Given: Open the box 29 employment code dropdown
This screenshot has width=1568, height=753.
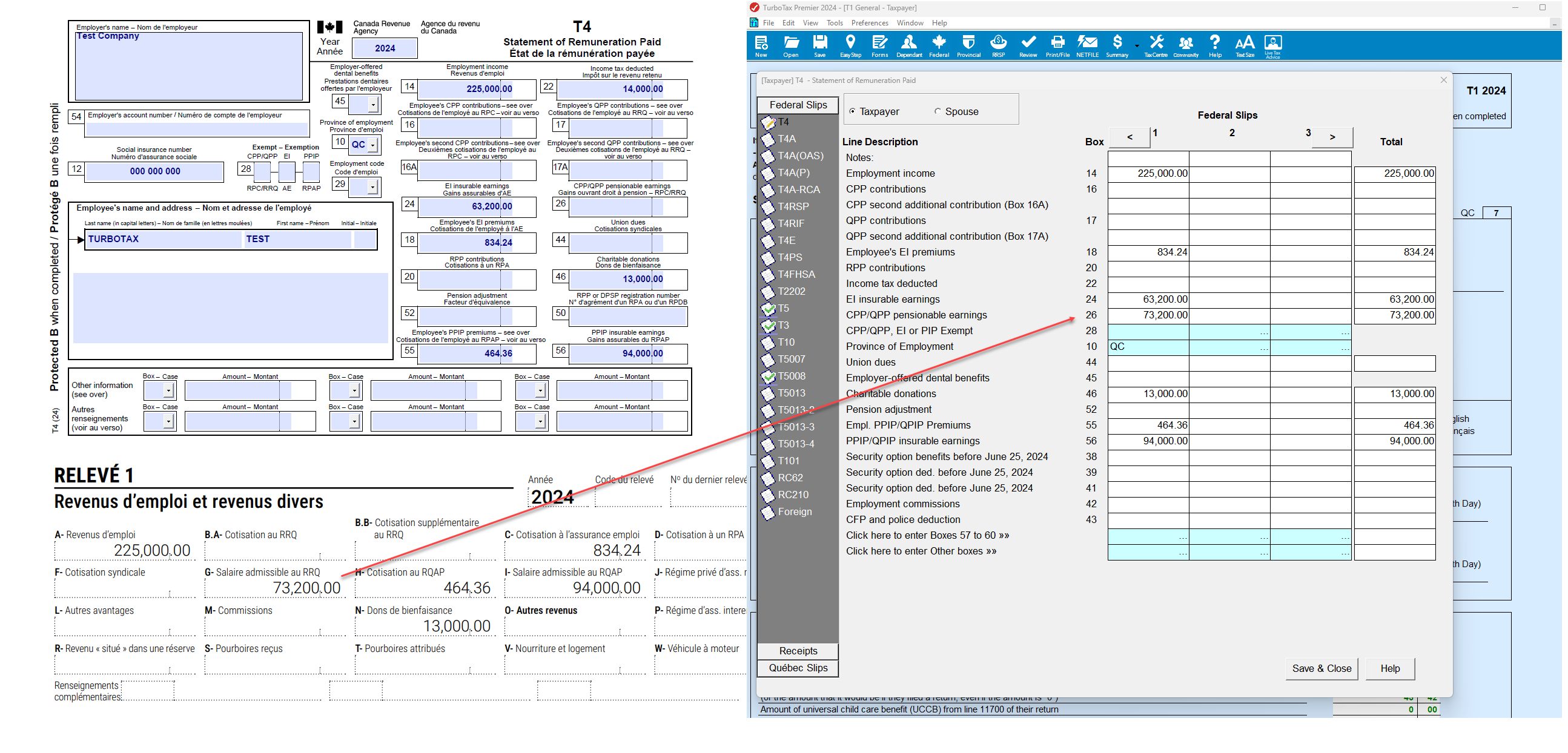Looking at the screenshot, I should 372,186.
